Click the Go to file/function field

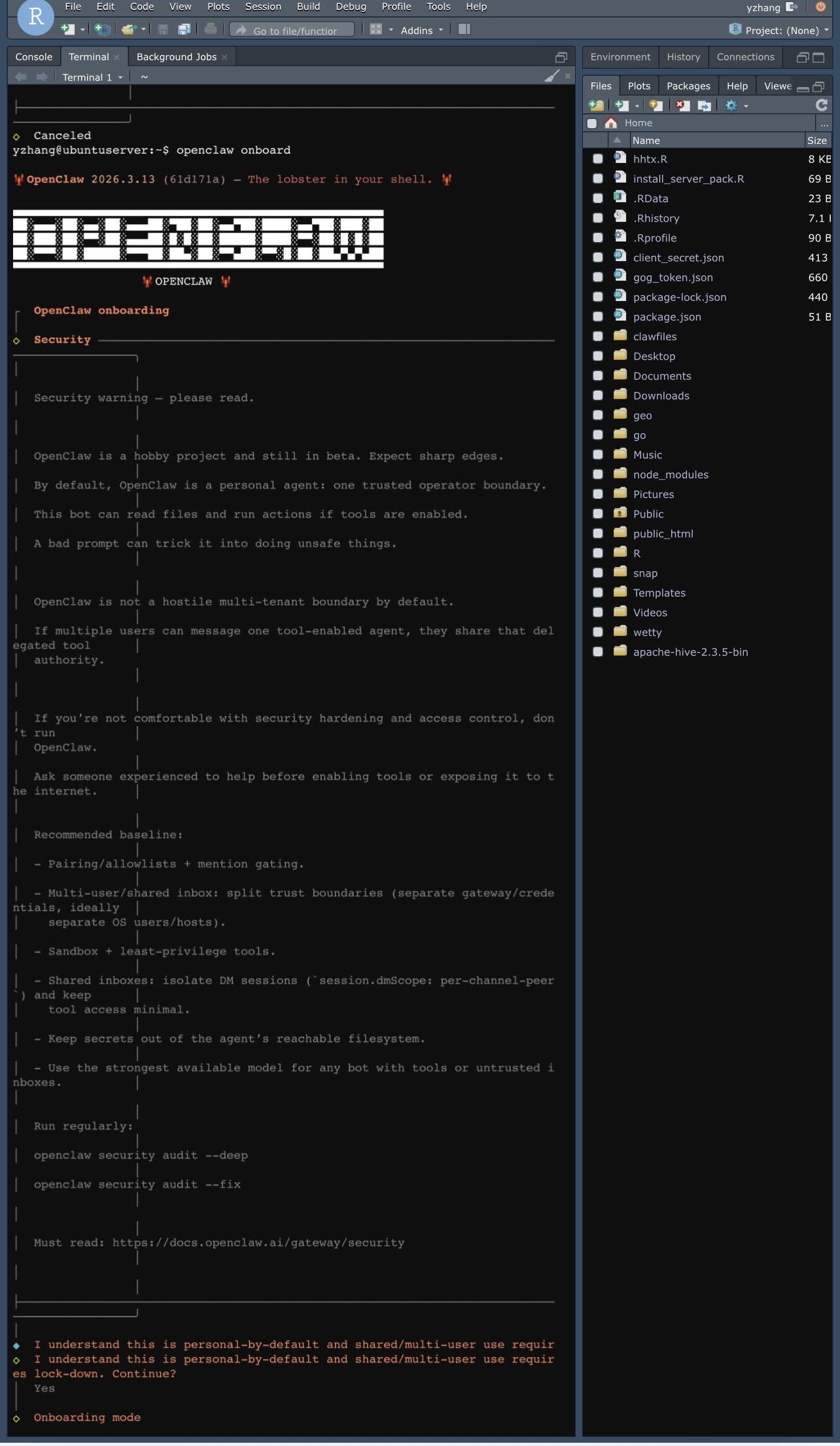pyautogui.click(x=294, y=30)
